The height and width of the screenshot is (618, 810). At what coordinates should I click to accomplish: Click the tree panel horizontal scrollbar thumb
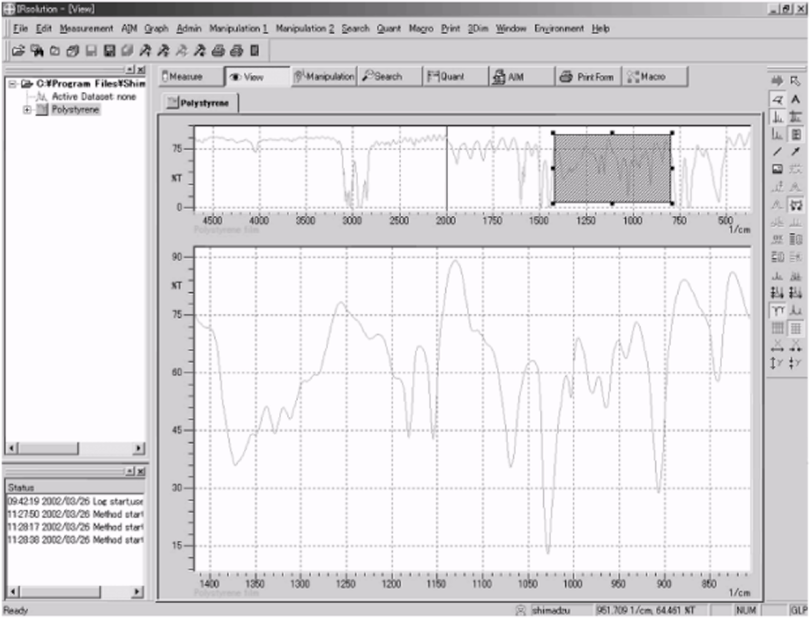[x=49, y=448]
